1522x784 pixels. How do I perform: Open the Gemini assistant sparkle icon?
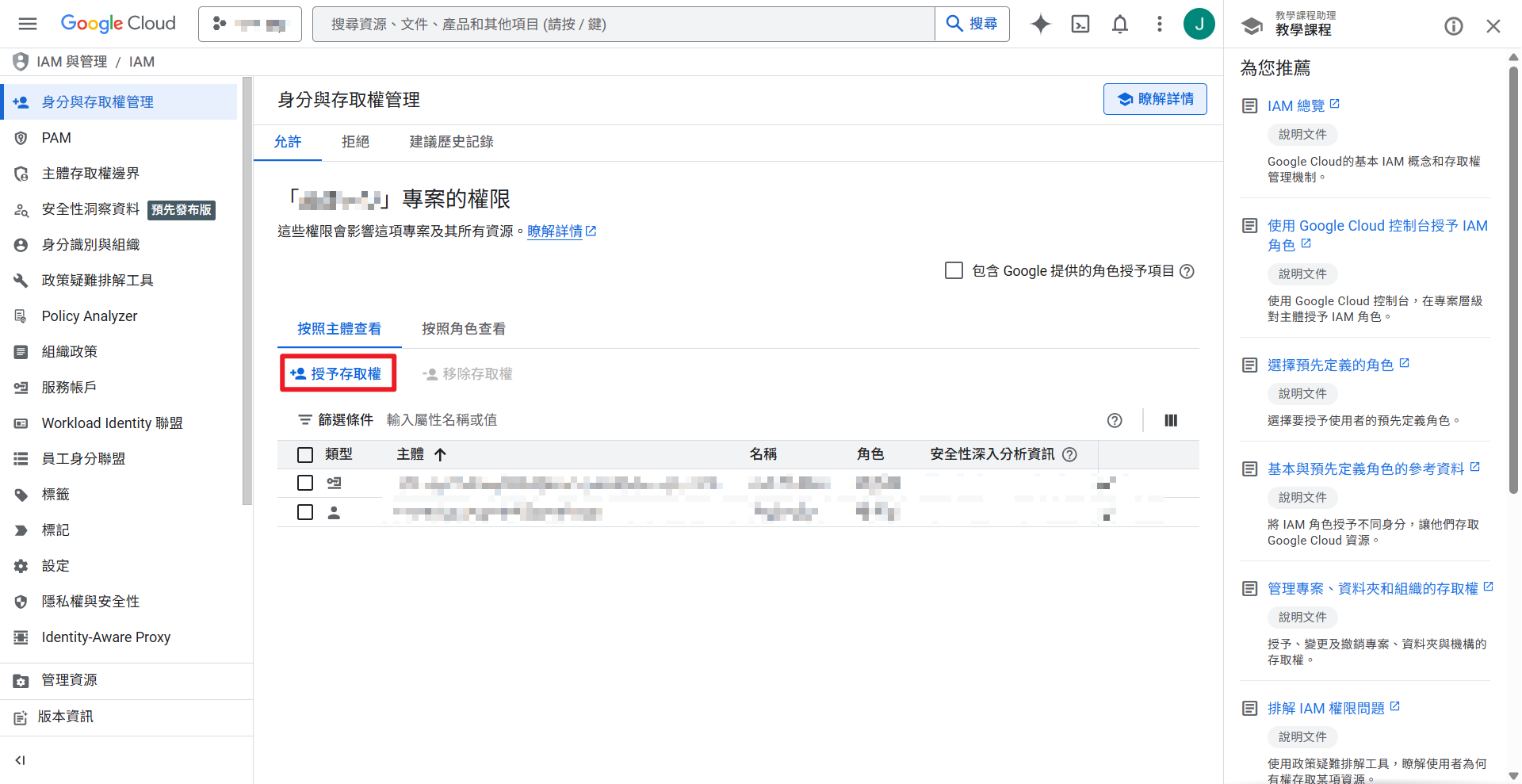(x=1039, y=24)
